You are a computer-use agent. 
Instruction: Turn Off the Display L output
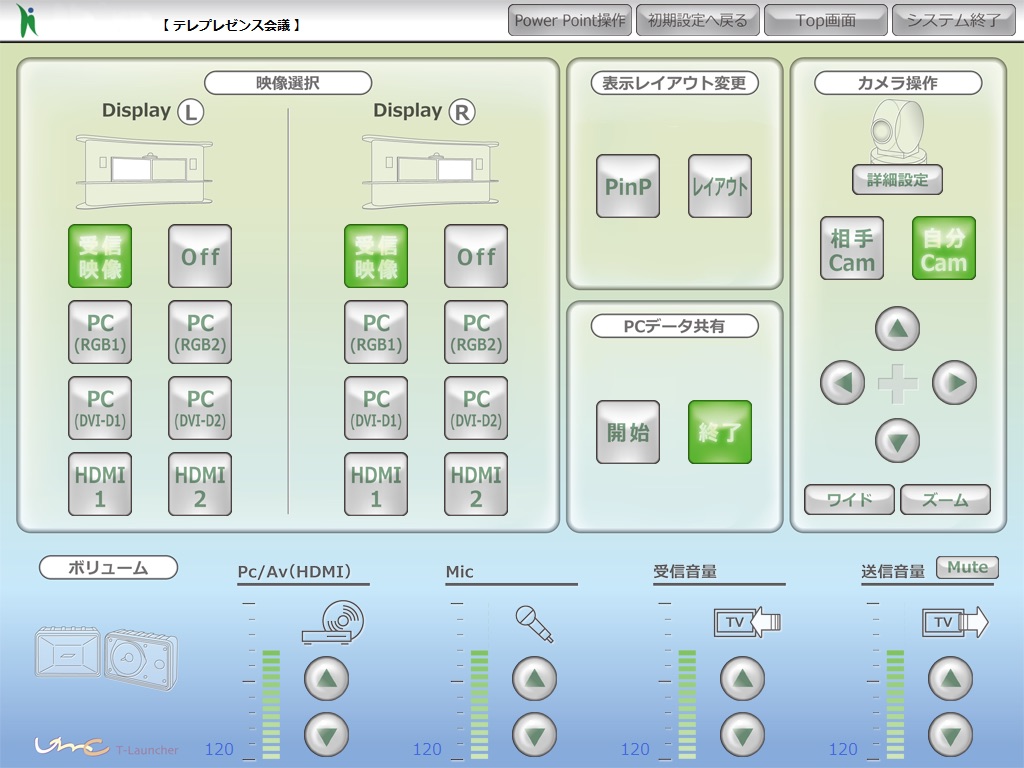(200, 256)
